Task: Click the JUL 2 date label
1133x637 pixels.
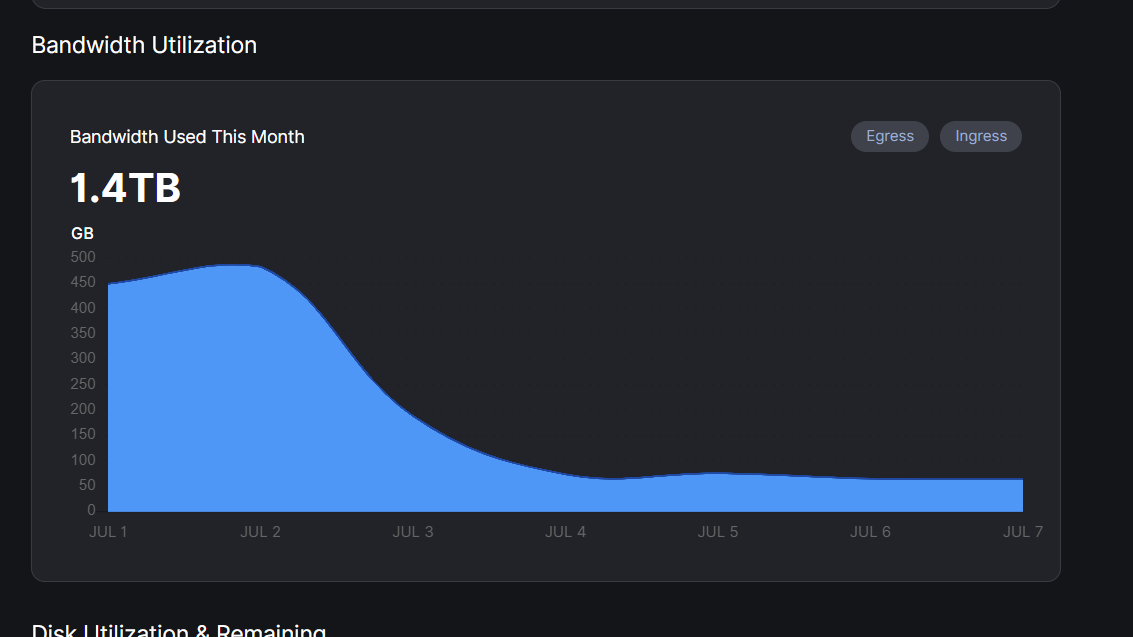Action: (x=260, y=532)
